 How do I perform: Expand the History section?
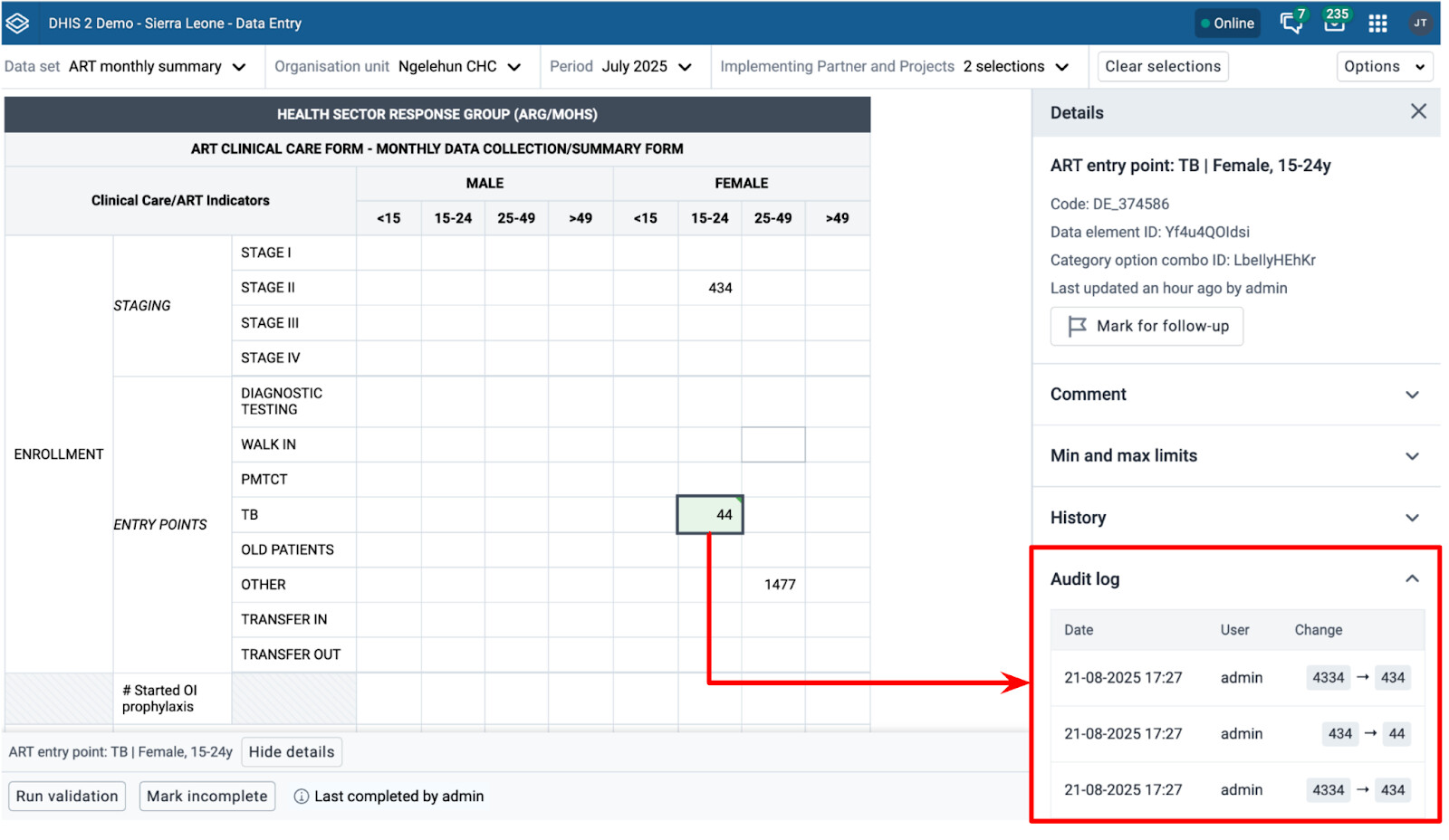click(x=1235, y=518)
